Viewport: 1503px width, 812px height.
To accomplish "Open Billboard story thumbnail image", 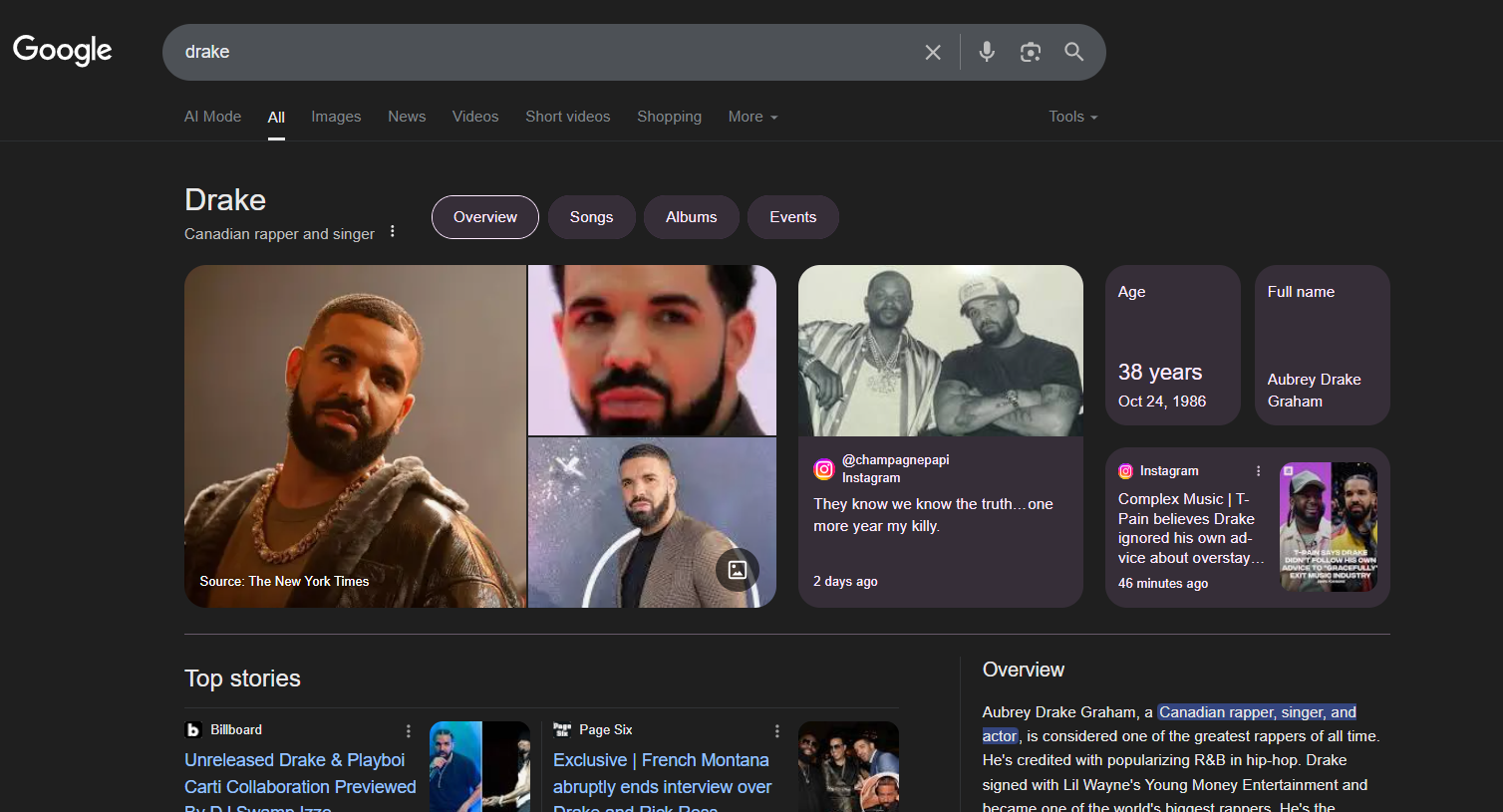I will coord(479,766).
